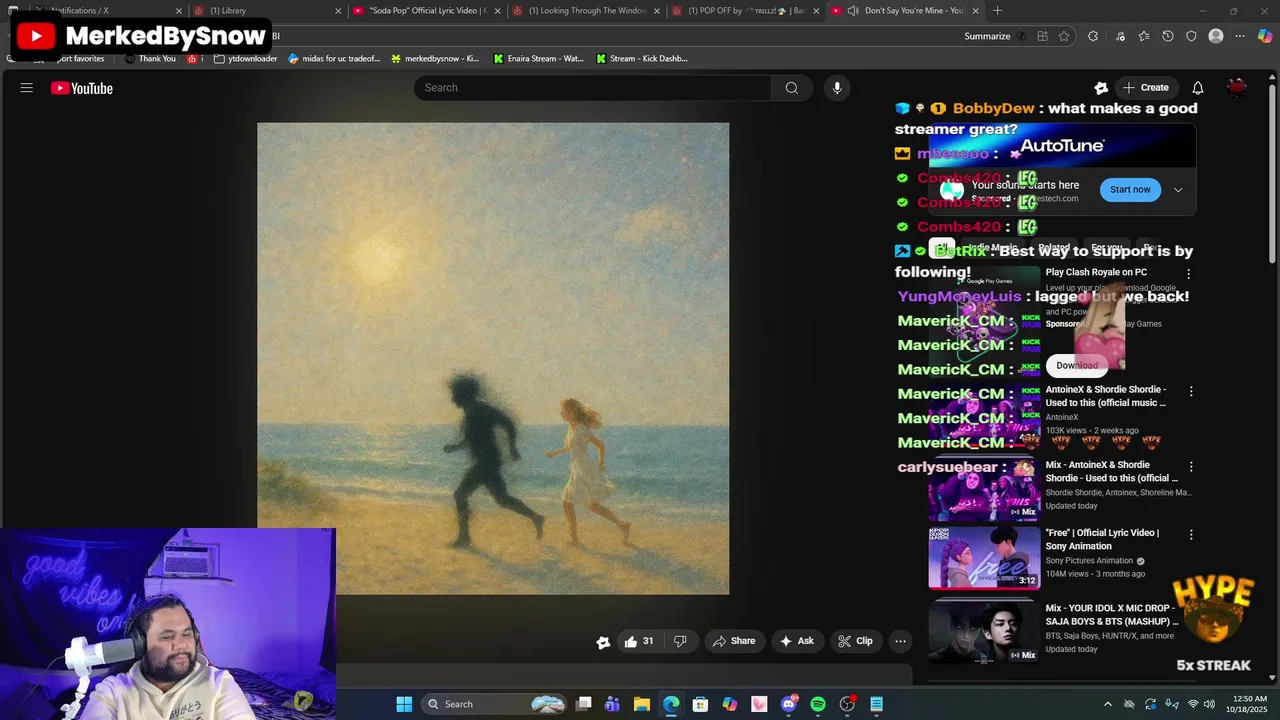Open the ytdownloader bookmark
This screenshot has height=720, width=1280.
tap(245, 58)
